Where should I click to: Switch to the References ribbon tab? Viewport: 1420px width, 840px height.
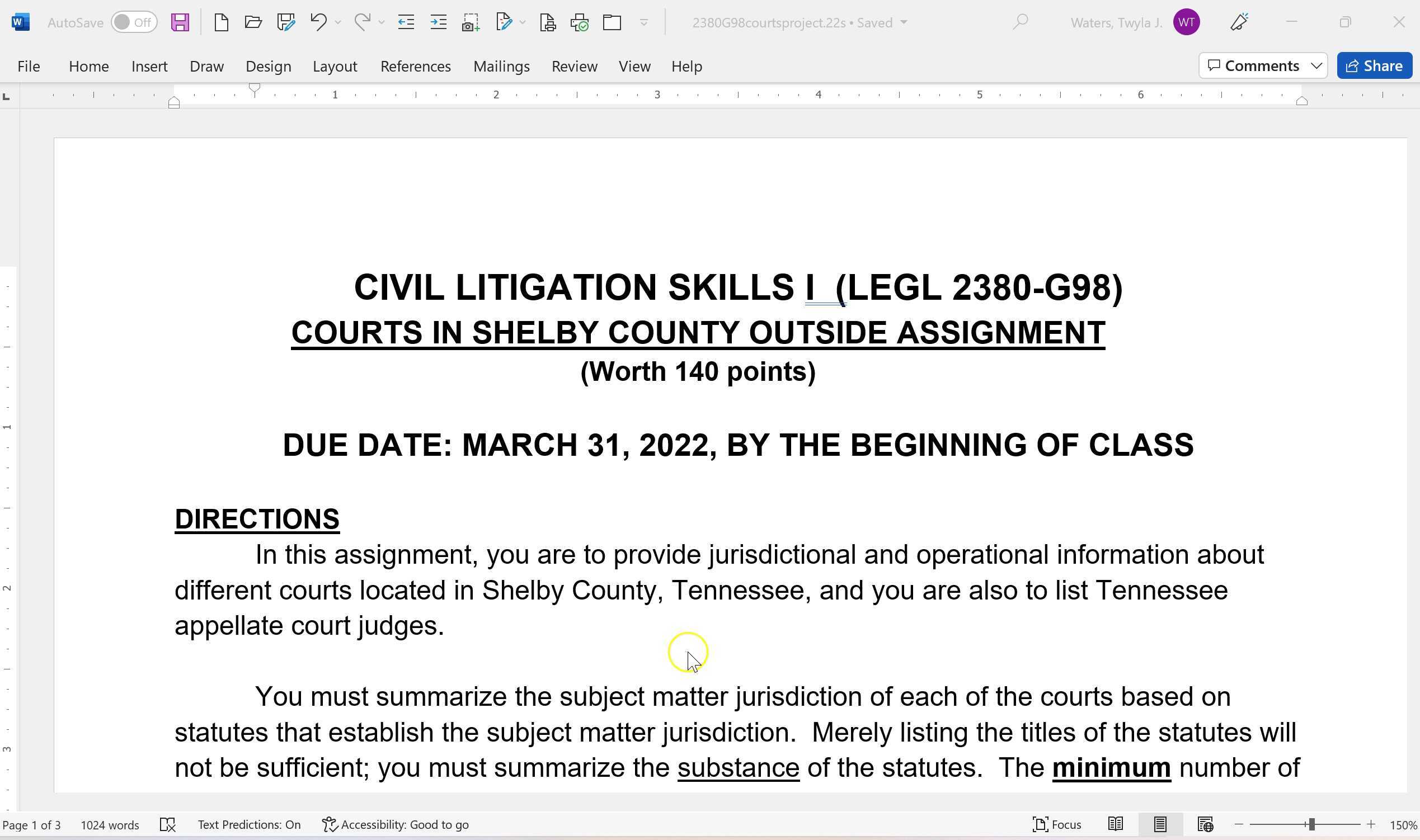click(416, 65)
